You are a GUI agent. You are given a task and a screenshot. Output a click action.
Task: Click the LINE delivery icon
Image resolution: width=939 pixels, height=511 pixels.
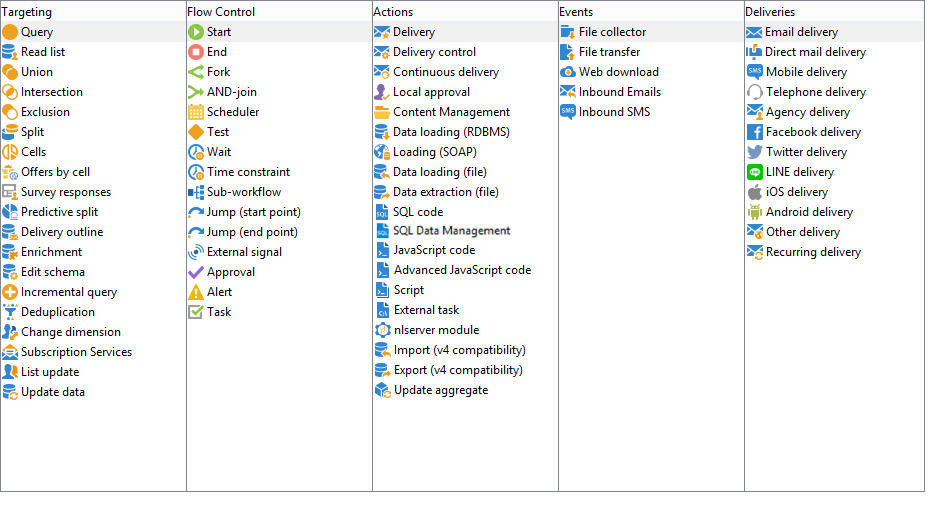(x=755, y=172)
